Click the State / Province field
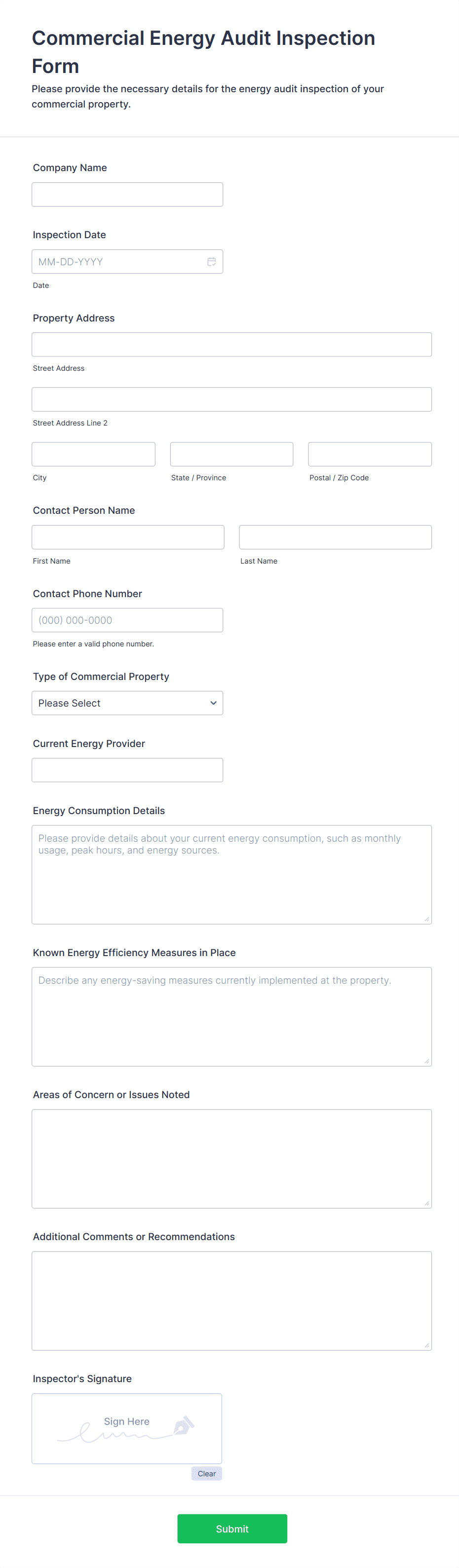459x1568 pixels. (x=231, y=454)
